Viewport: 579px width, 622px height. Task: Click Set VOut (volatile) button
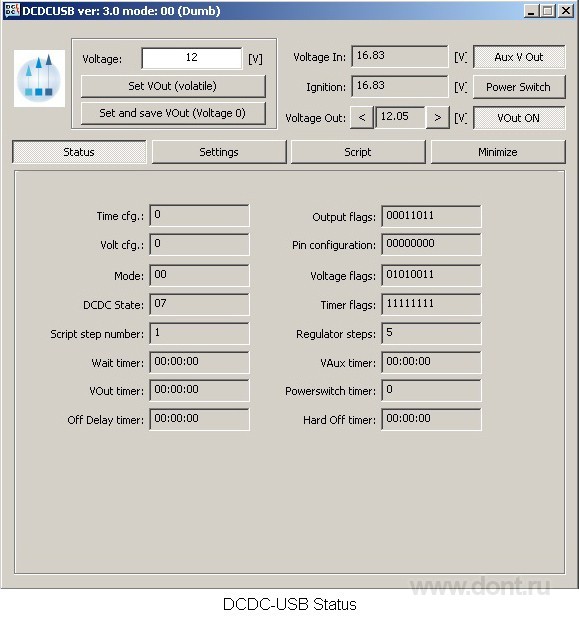[173, 86]
